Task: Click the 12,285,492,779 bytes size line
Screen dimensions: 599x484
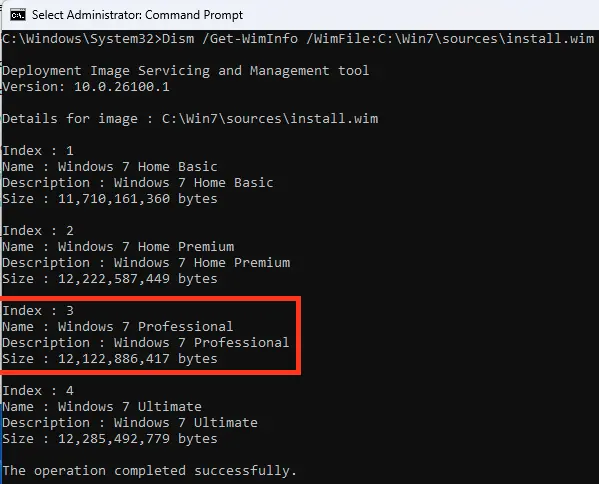Action: click(110, 439)
